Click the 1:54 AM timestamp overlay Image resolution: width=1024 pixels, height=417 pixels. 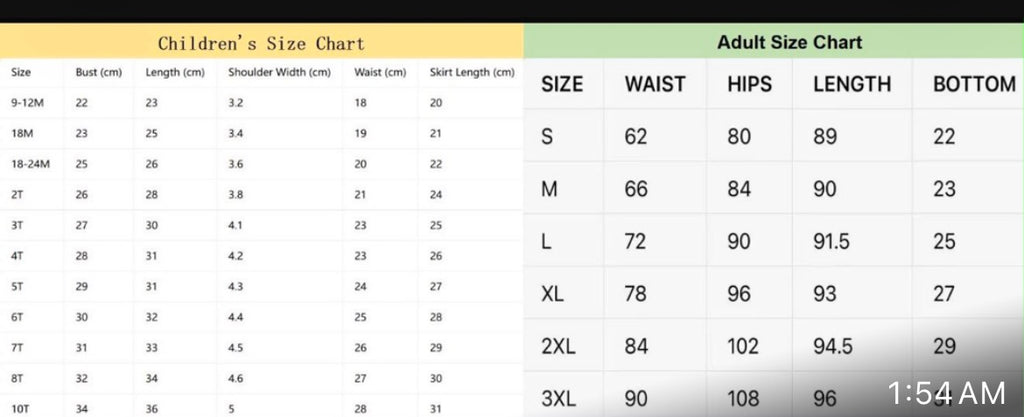click(946, 394)
